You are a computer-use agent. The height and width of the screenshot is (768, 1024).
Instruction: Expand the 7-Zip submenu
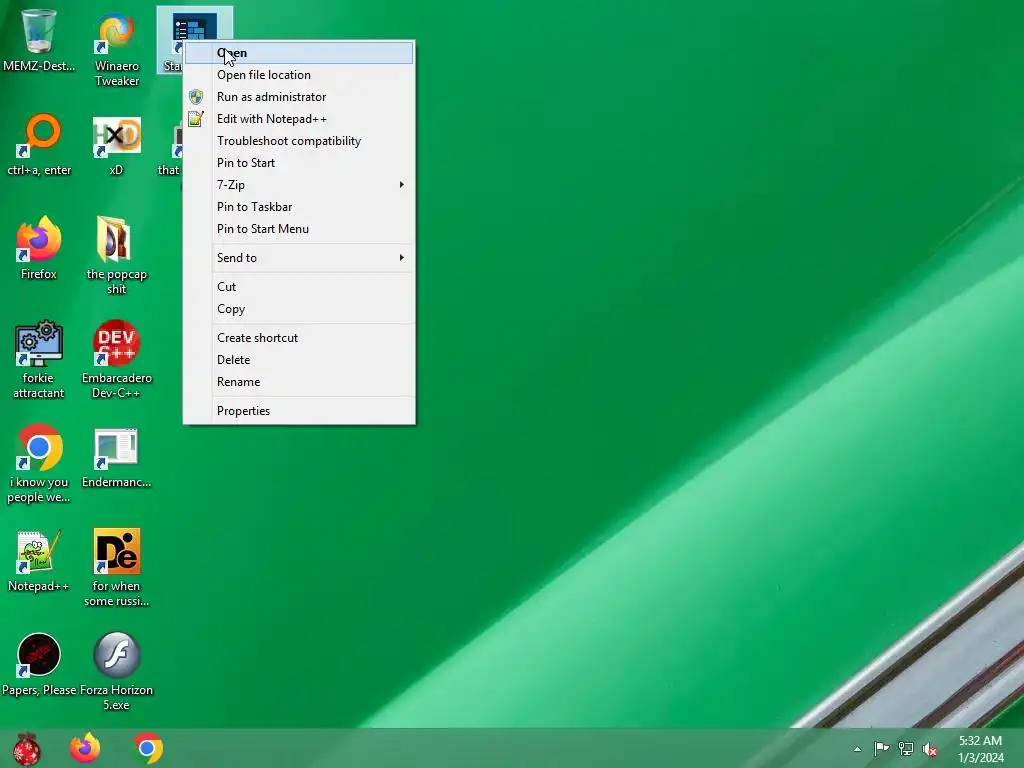(299, 185)
